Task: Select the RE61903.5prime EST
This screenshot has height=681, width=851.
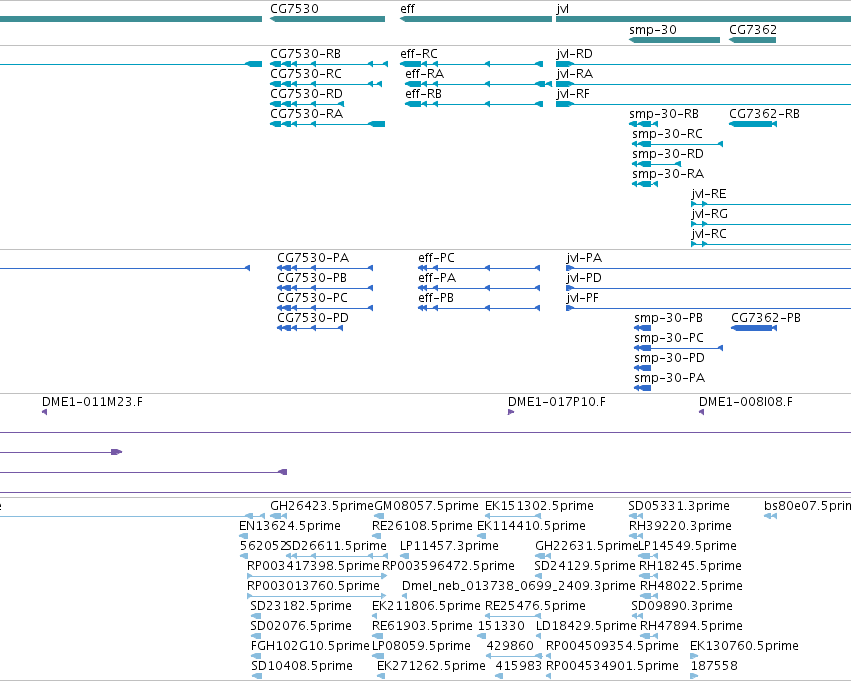Action: (378, 637)
